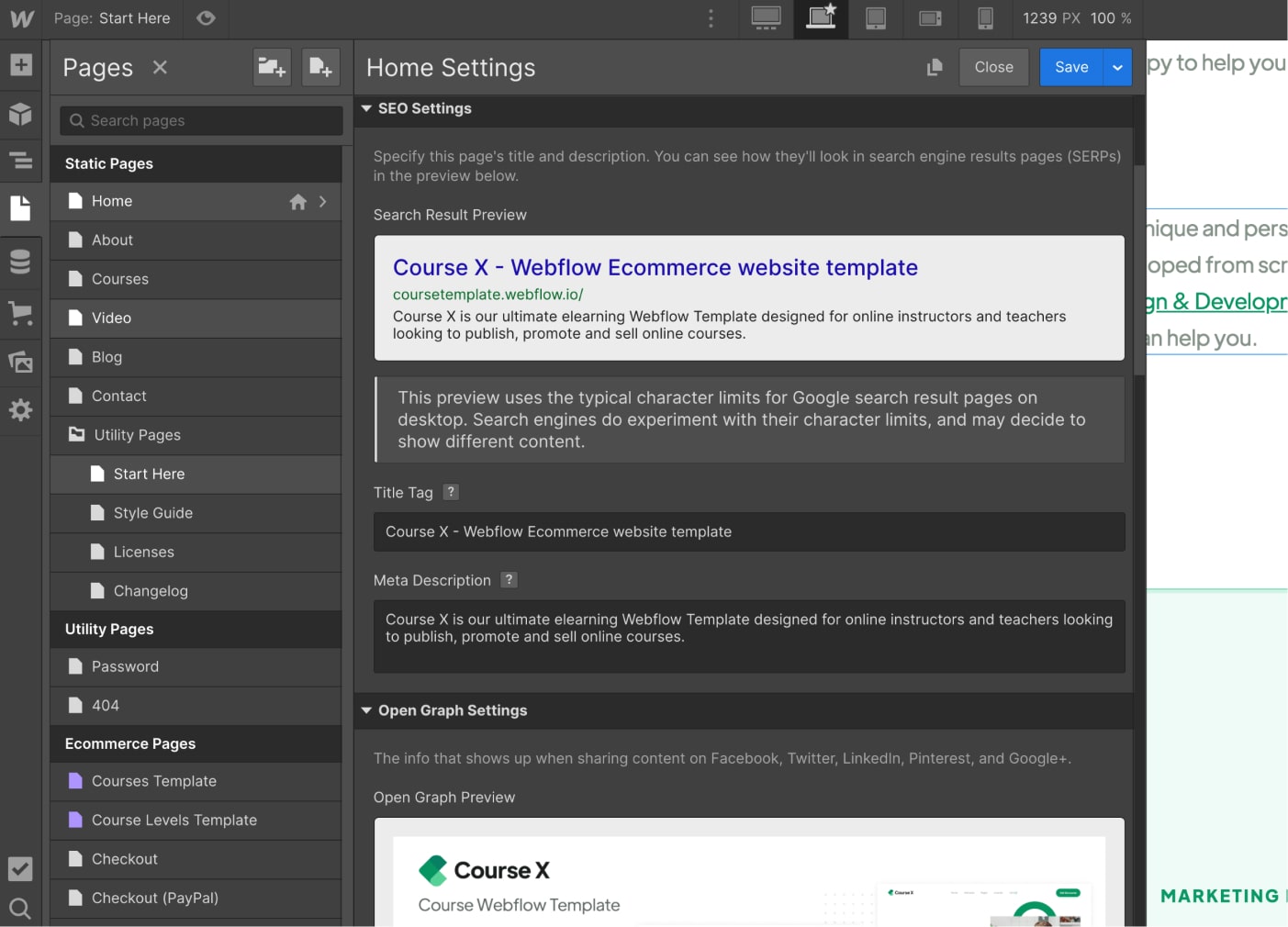Open the Audit panel checkmark icon
This screenshot has width=1288, height=927.
point(20,869)
